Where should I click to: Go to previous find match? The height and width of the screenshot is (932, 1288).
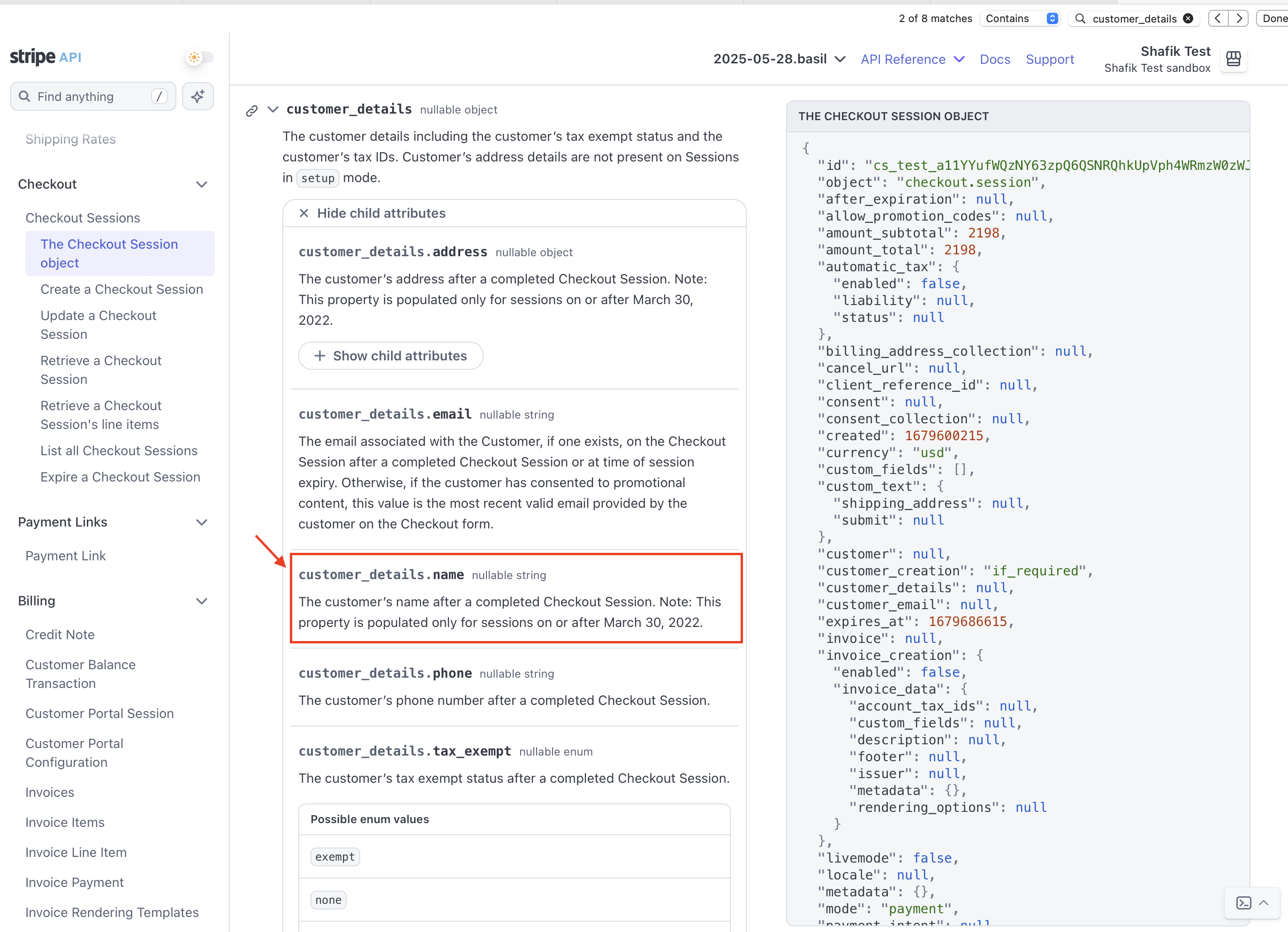pyautogui.click(x=1218, y=18)
